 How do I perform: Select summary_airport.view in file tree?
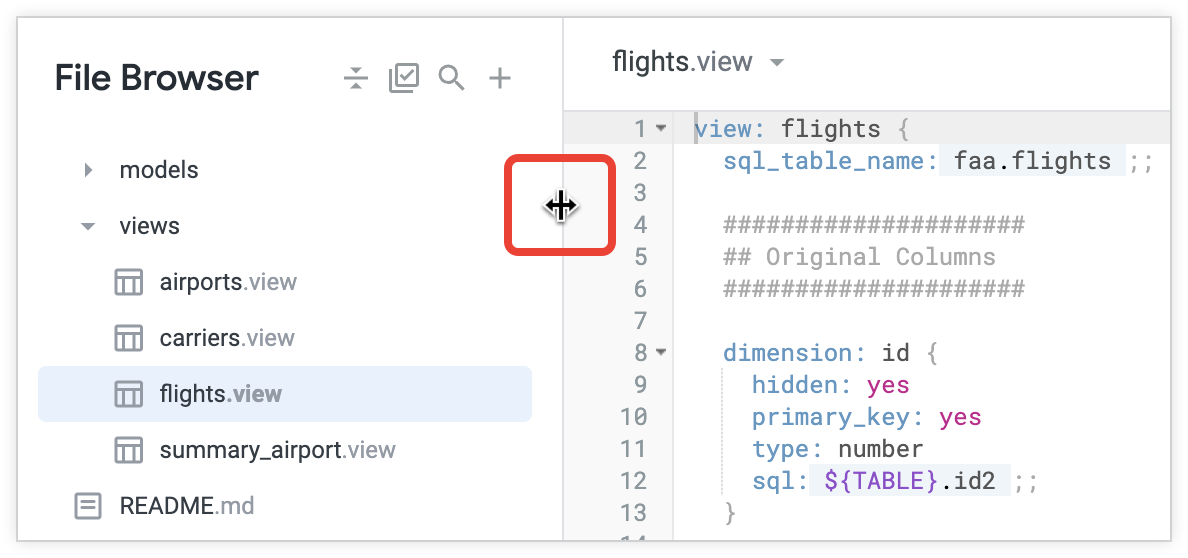pyautogui.click(x=277, y=450)
